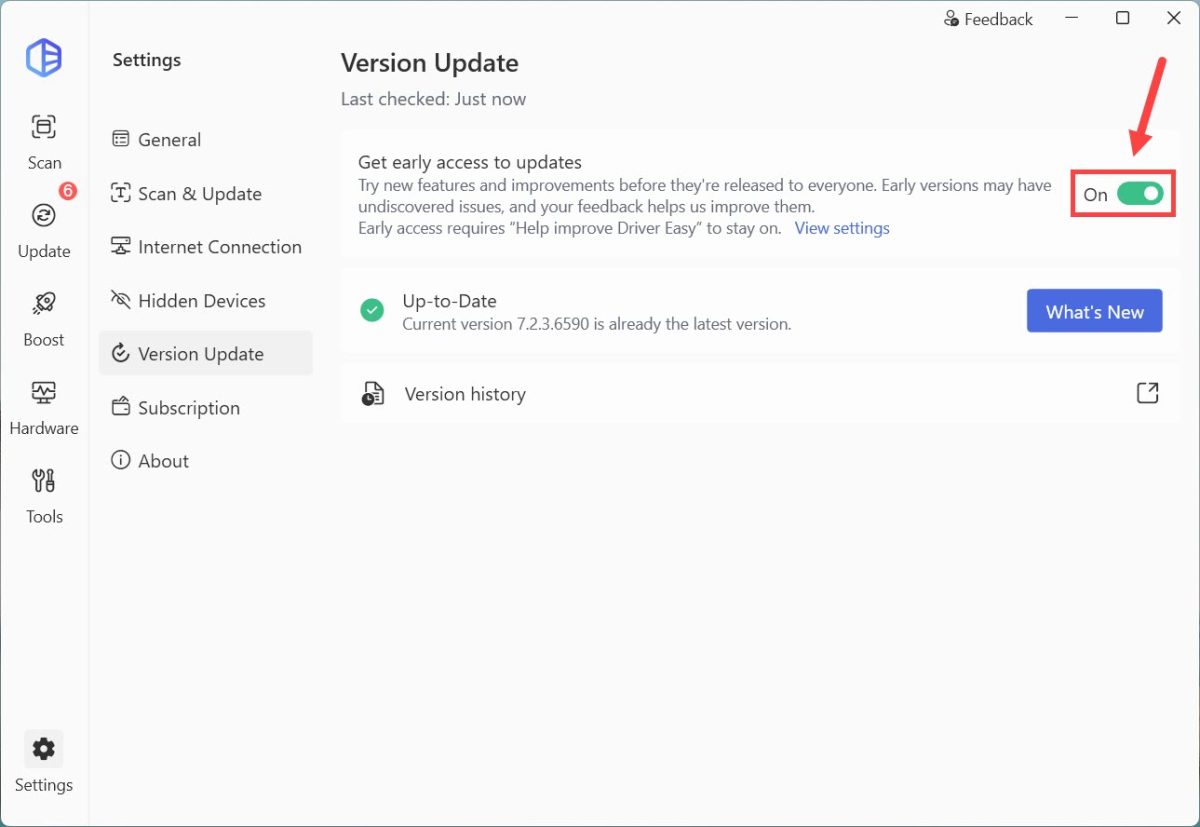Click the 'Last checked: Just now' text
Image resolution: width=1200 pixels, height=827 pixels.
tap(433, 99)
